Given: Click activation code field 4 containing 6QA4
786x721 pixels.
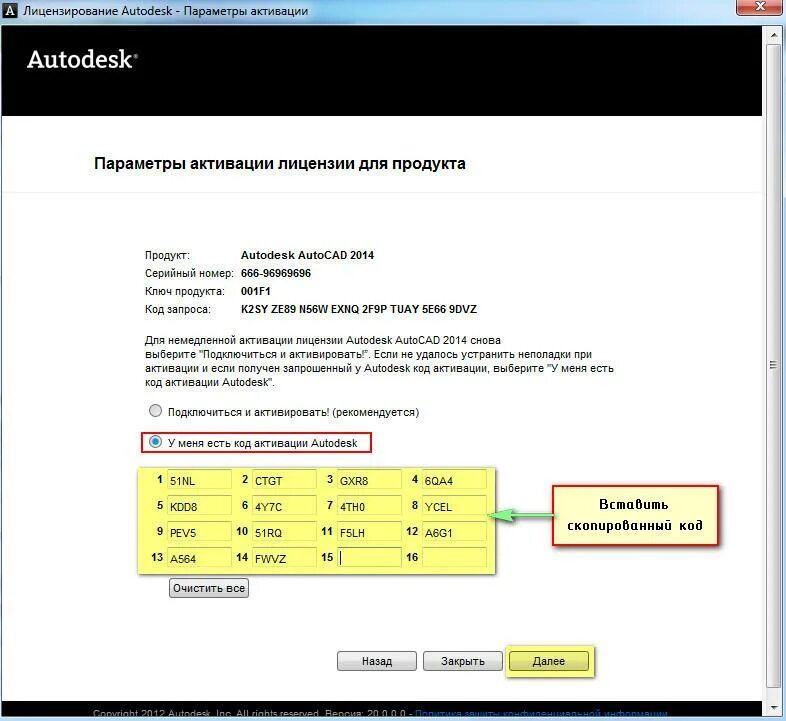Looking at the screenshot, I should point(454,480).
